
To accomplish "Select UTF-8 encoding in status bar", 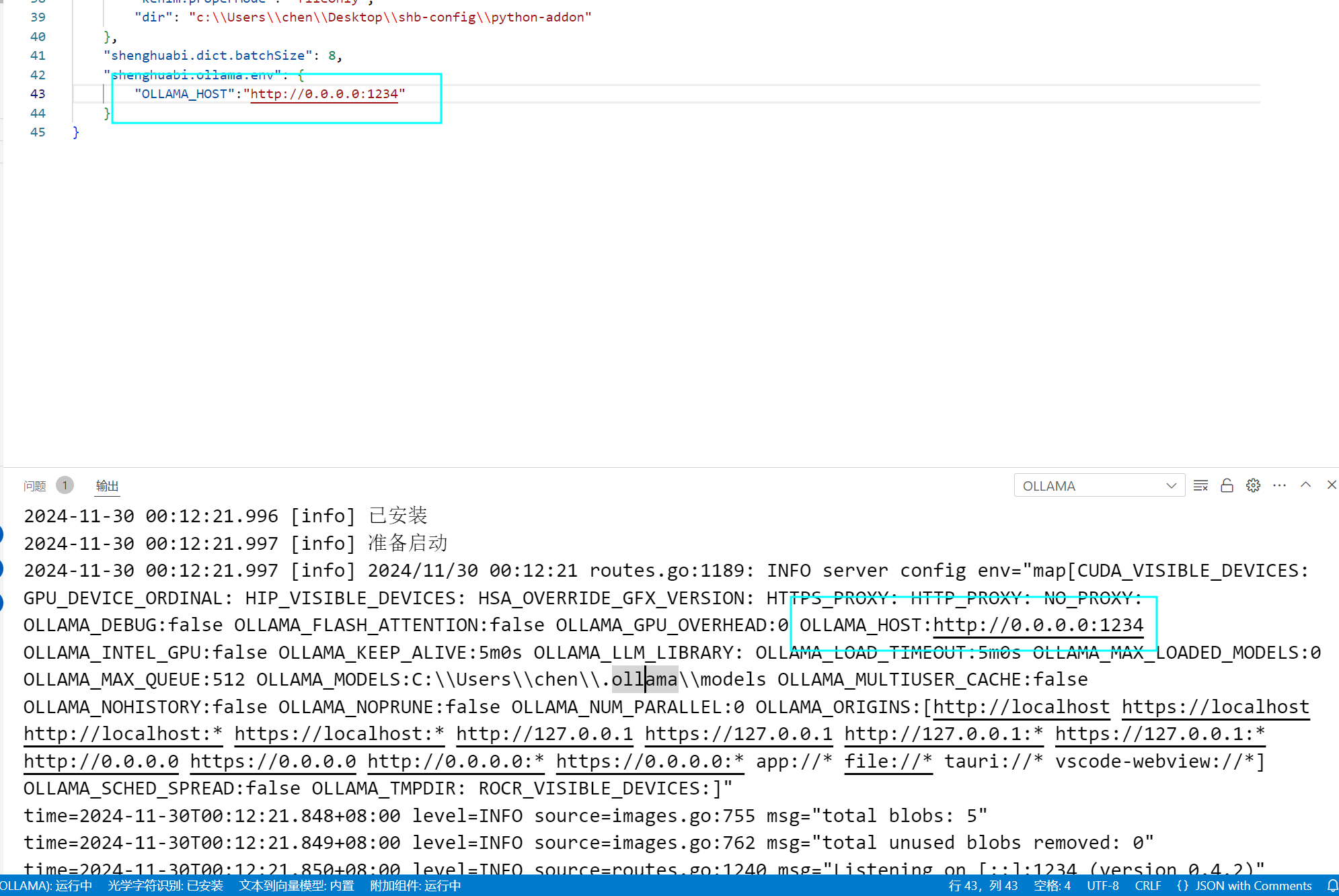I will [x=1103, y=886].
